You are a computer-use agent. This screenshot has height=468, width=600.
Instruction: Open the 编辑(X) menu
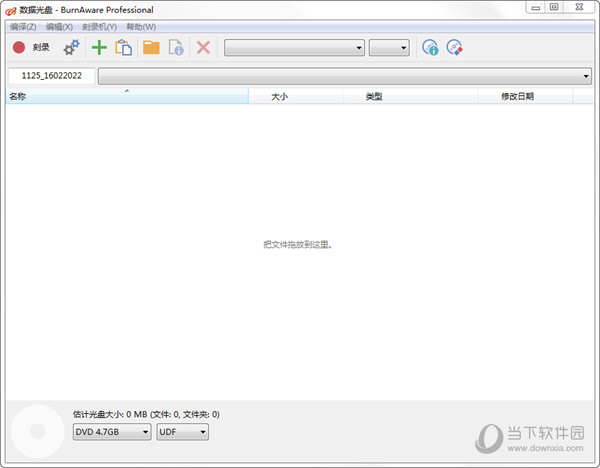pos(59,27)
